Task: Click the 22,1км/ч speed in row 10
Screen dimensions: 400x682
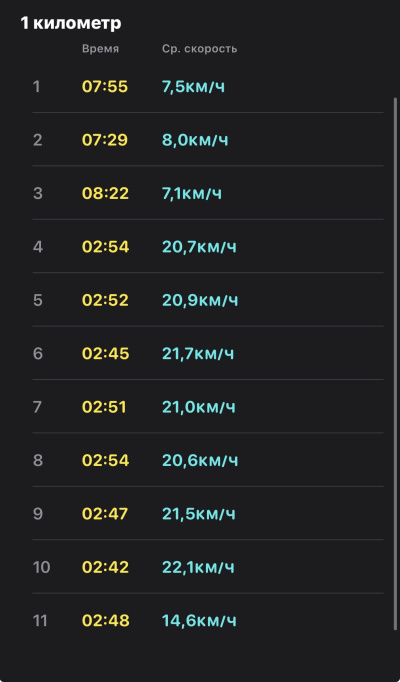Action: point(198,567)
